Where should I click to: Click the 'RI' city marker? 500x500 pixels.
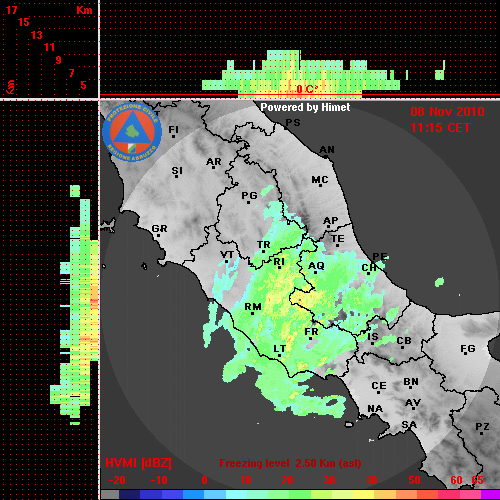(x=279, y=263)
